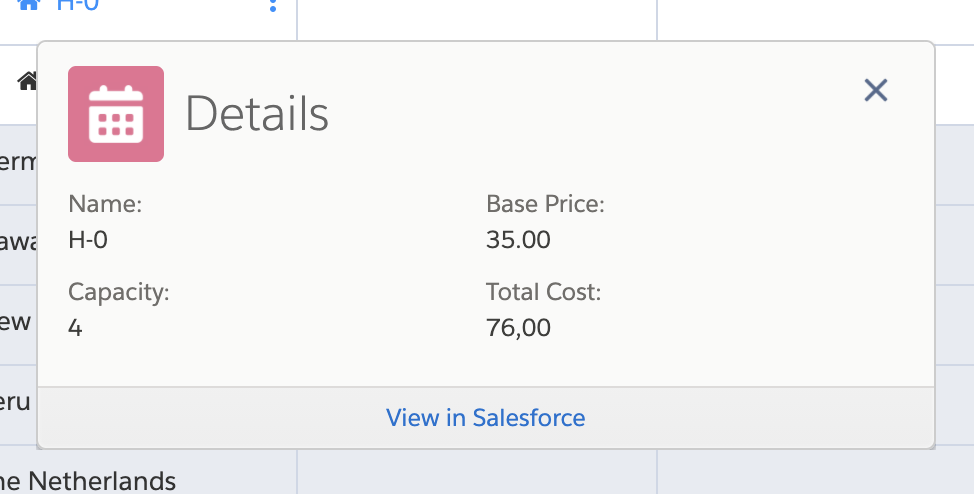Select the Netherlands row label
The width and height of the screenshot is (974, 494).
[x=88, y=481]
